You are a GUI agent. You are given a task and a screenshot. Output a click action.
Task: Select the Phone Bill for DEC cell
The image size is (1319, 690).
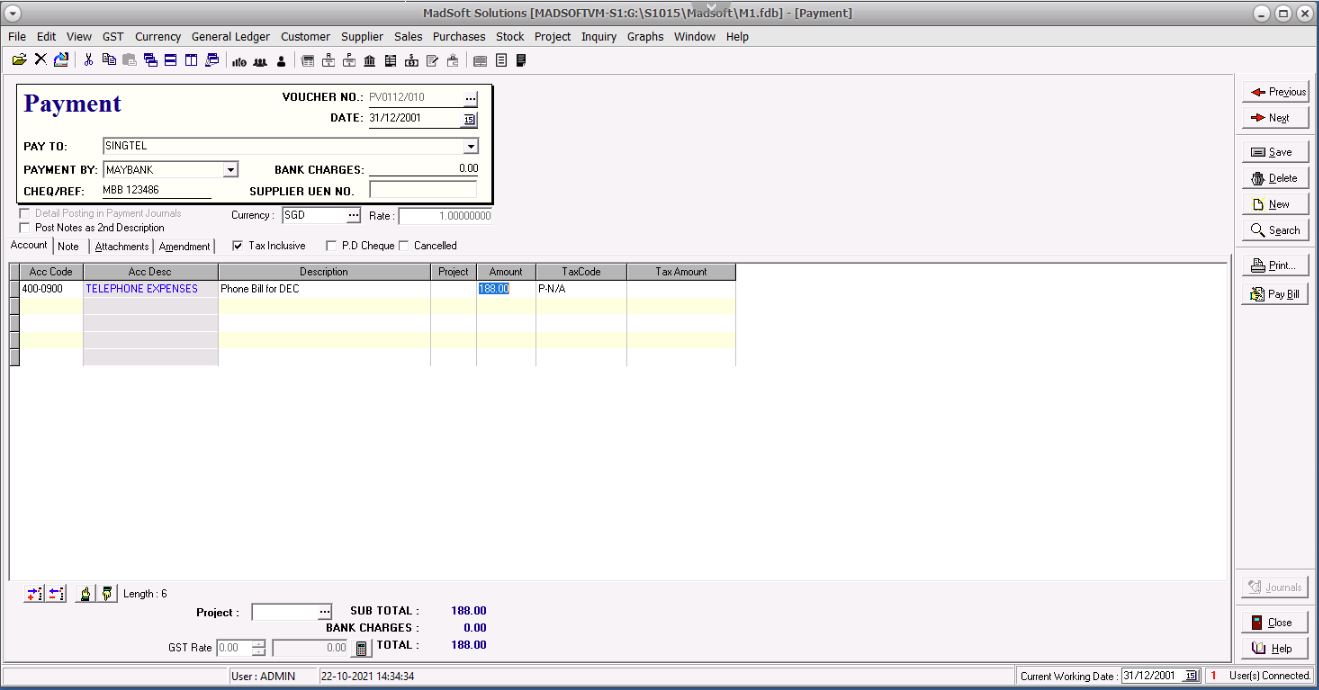click(x=325, y=288)
